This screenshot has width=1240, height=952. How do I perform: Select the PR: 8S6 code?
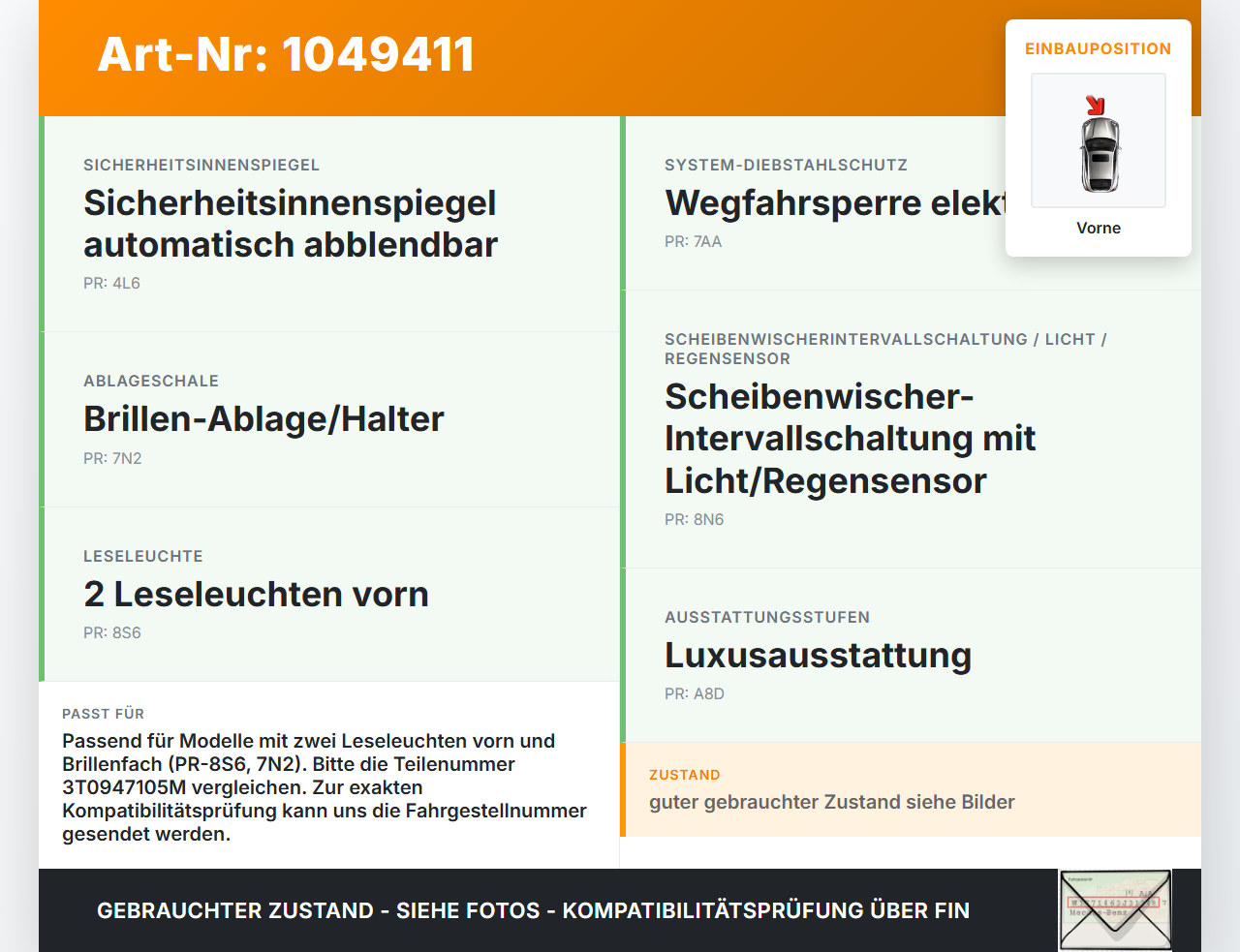pos(112,632)
